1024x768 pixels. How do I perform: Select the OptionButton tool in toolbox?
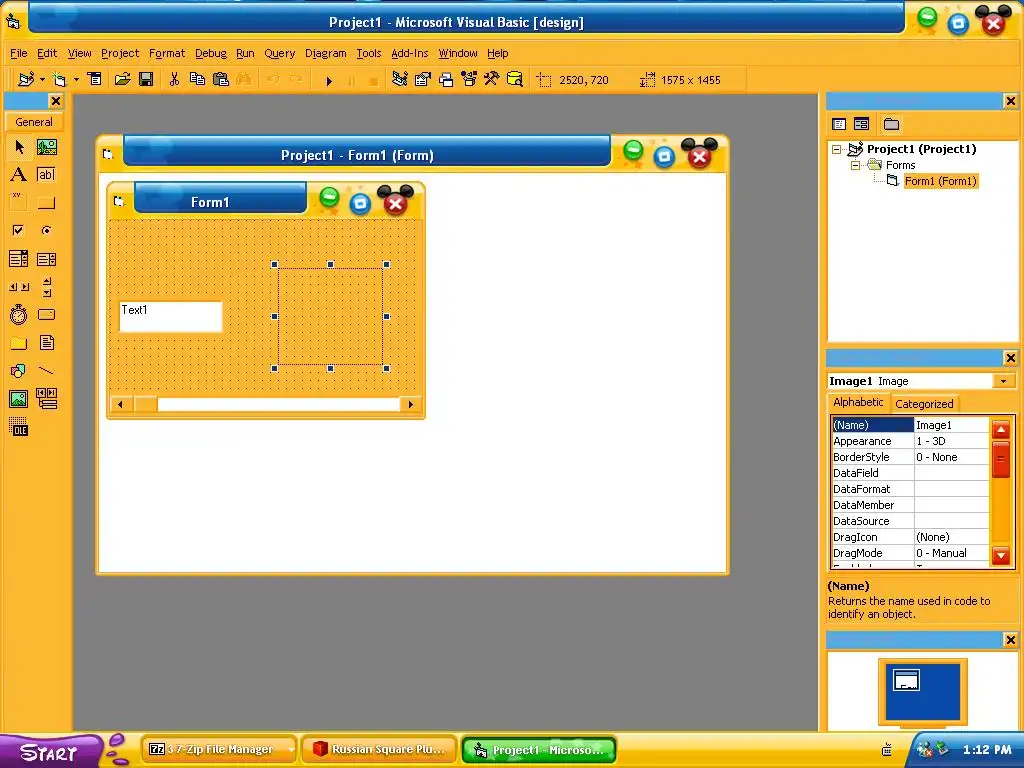pos(46,231)
